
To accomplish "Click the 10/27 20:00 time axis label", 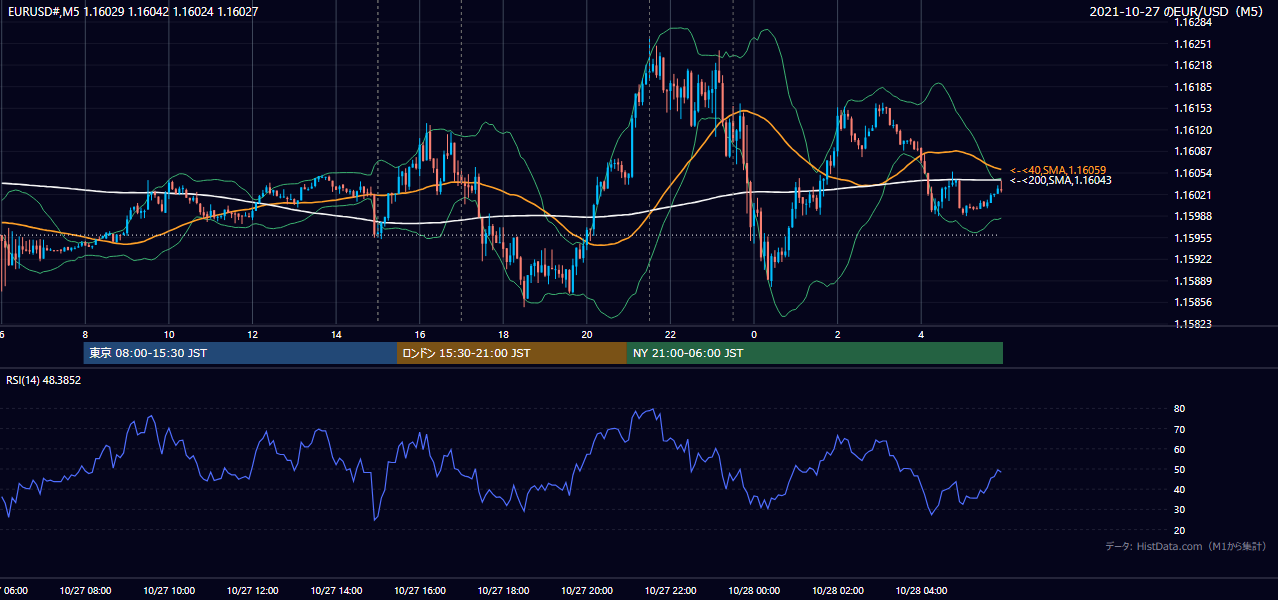I will (587, 591).
